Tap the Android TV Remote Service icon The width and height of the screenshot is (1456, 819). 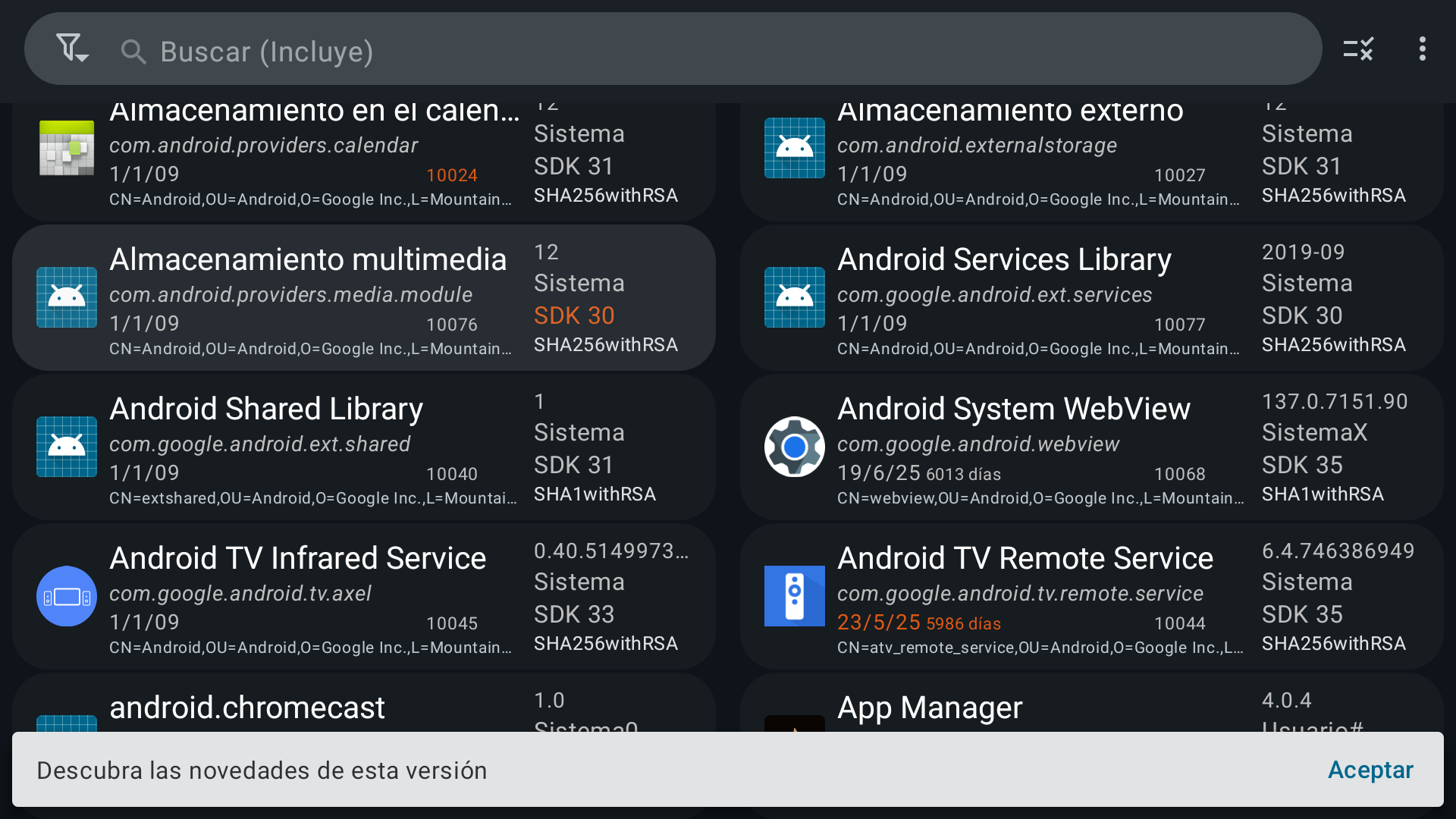pos(795,596)
